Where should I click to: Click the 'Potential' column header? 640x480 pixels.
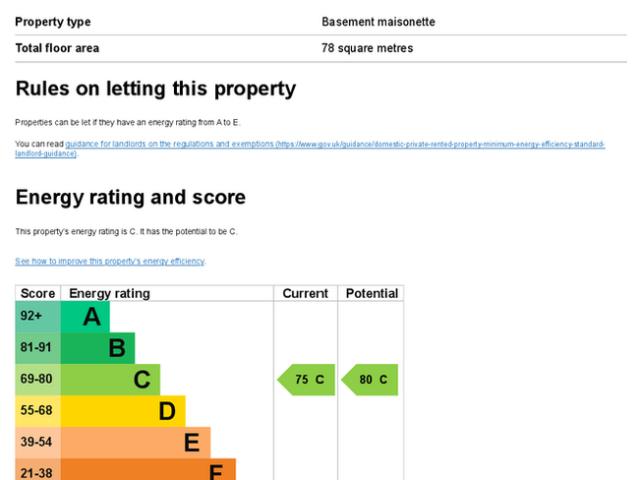tap(371, 293)
